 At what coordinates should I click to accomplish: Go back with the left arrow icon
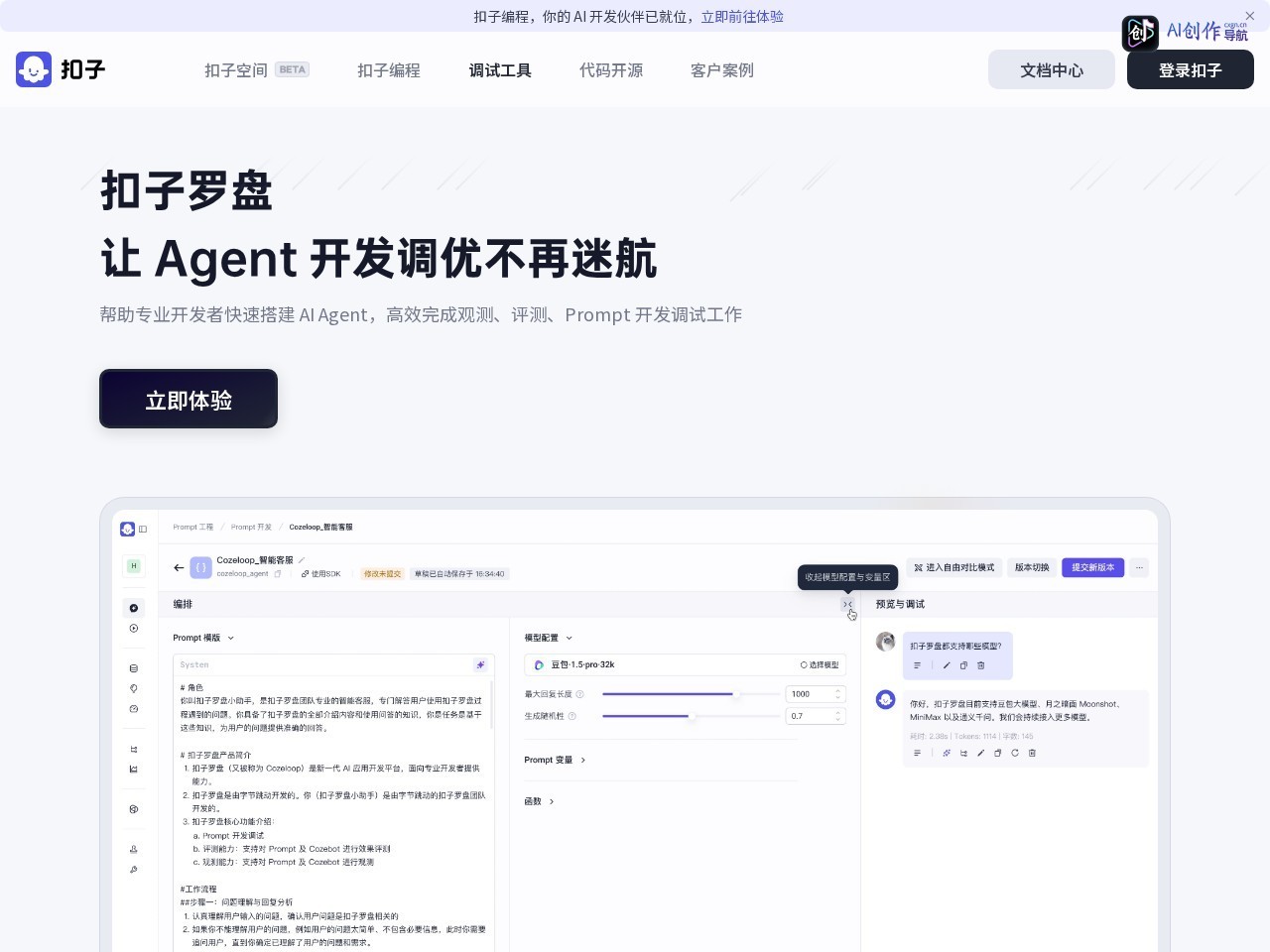(179, 567)
